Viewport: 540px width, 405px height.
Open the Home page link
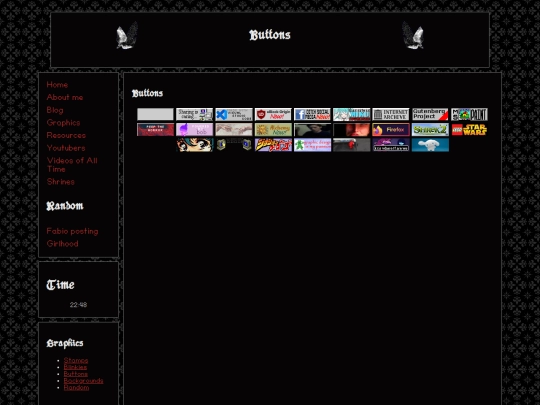click(x=57, y=85)
